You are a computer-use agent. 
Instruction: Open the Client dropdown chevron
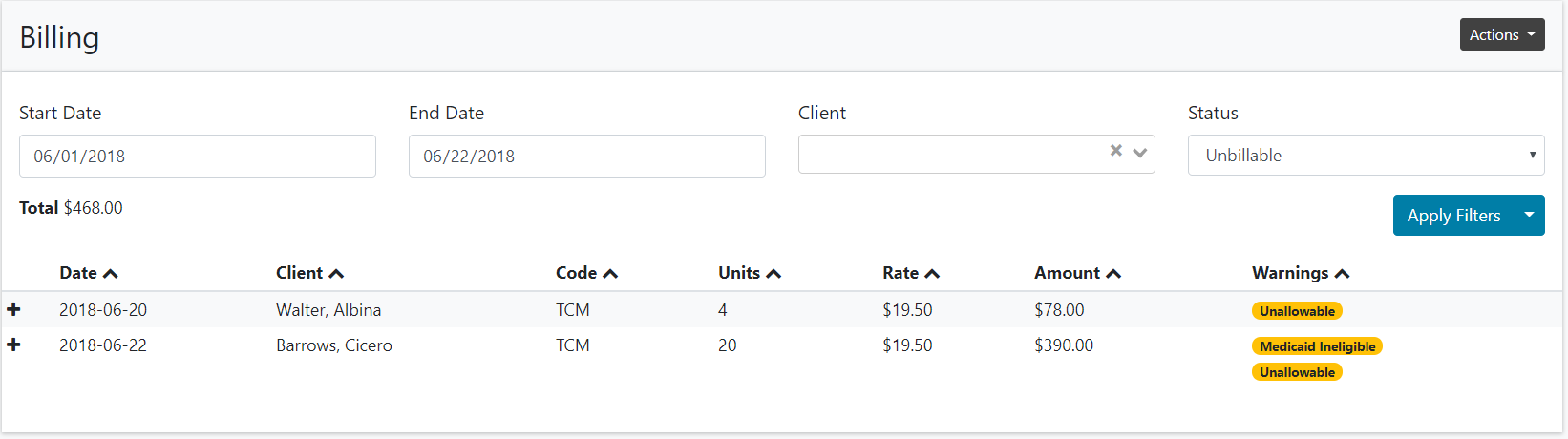click(1139, 153)
